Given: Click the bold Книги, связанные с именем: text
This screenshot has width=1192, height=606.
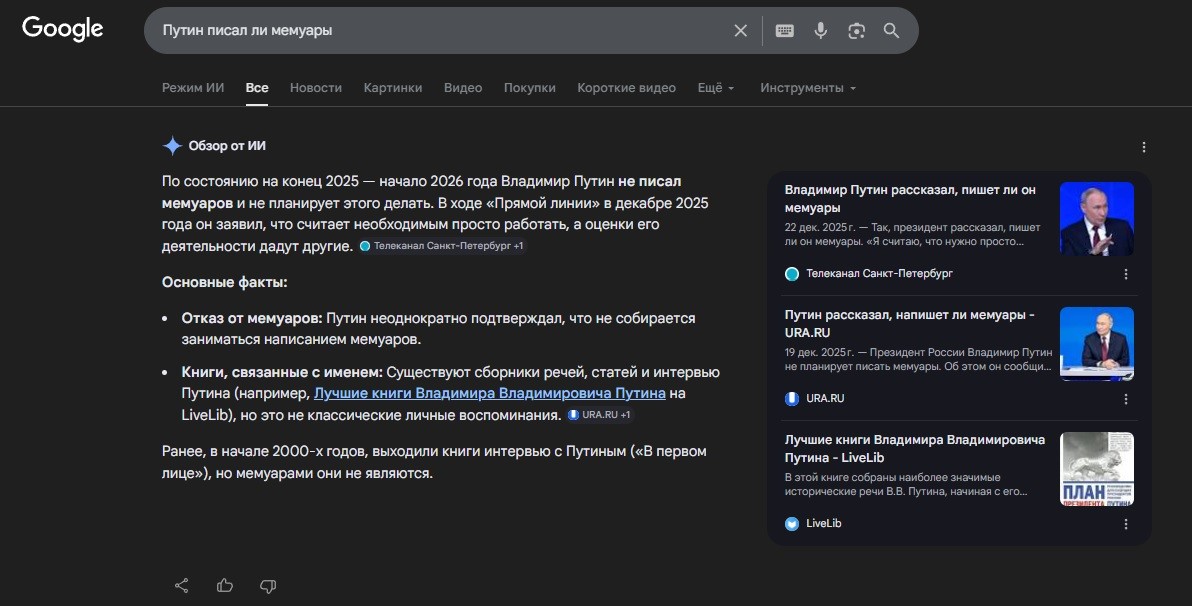Looking at the screenshot, I should point(282,372).
